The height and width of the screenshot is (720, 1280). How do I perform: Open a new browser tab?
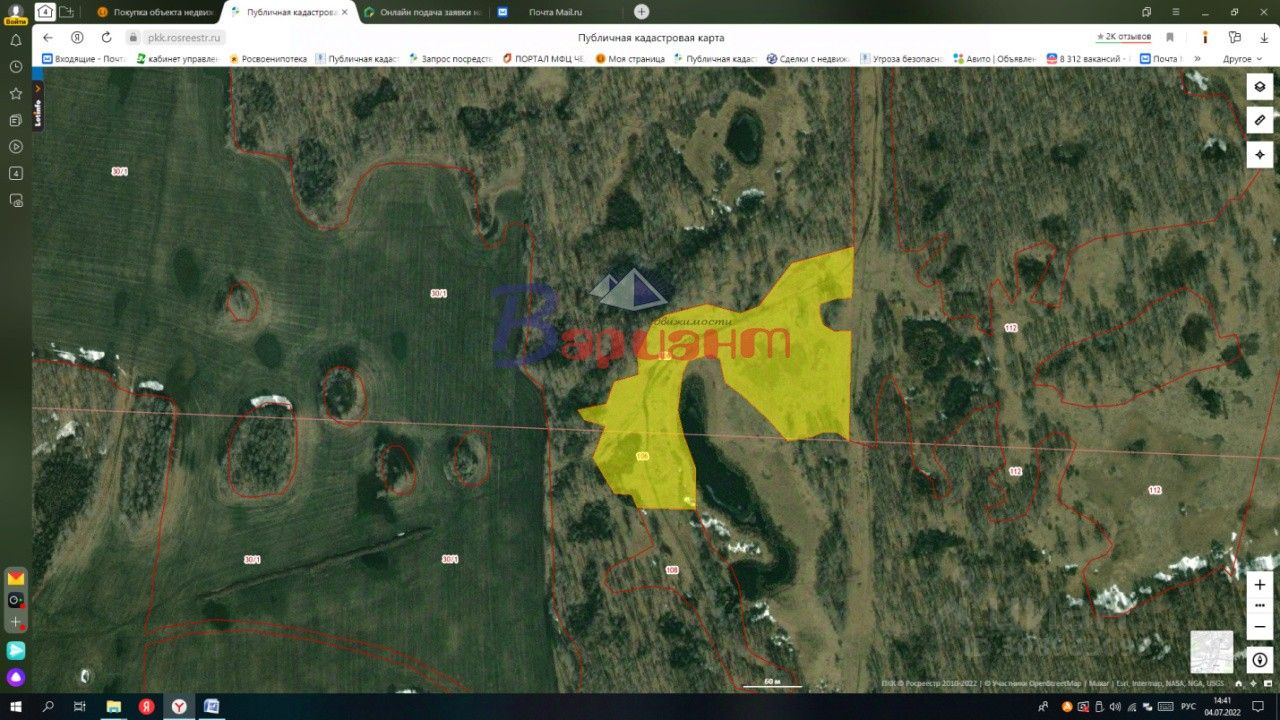coord(641,12)
